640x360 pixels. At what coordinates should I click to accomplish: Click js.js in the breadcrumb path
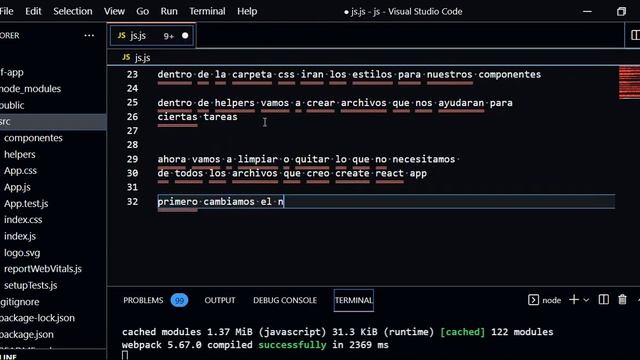(142, 58)
